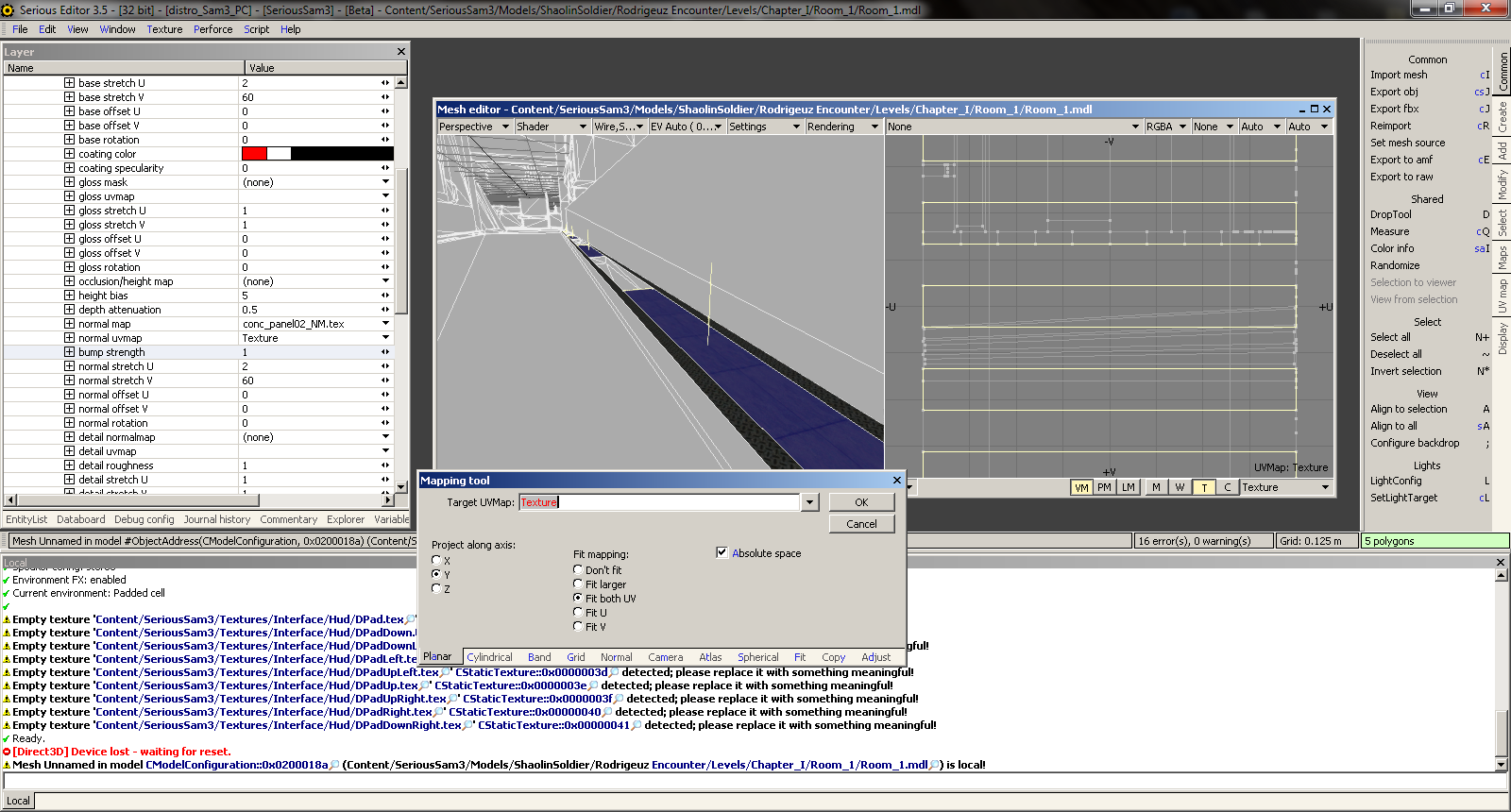Click the red coating color swatch
The image size is (1511, 812).
click(254, 154)
